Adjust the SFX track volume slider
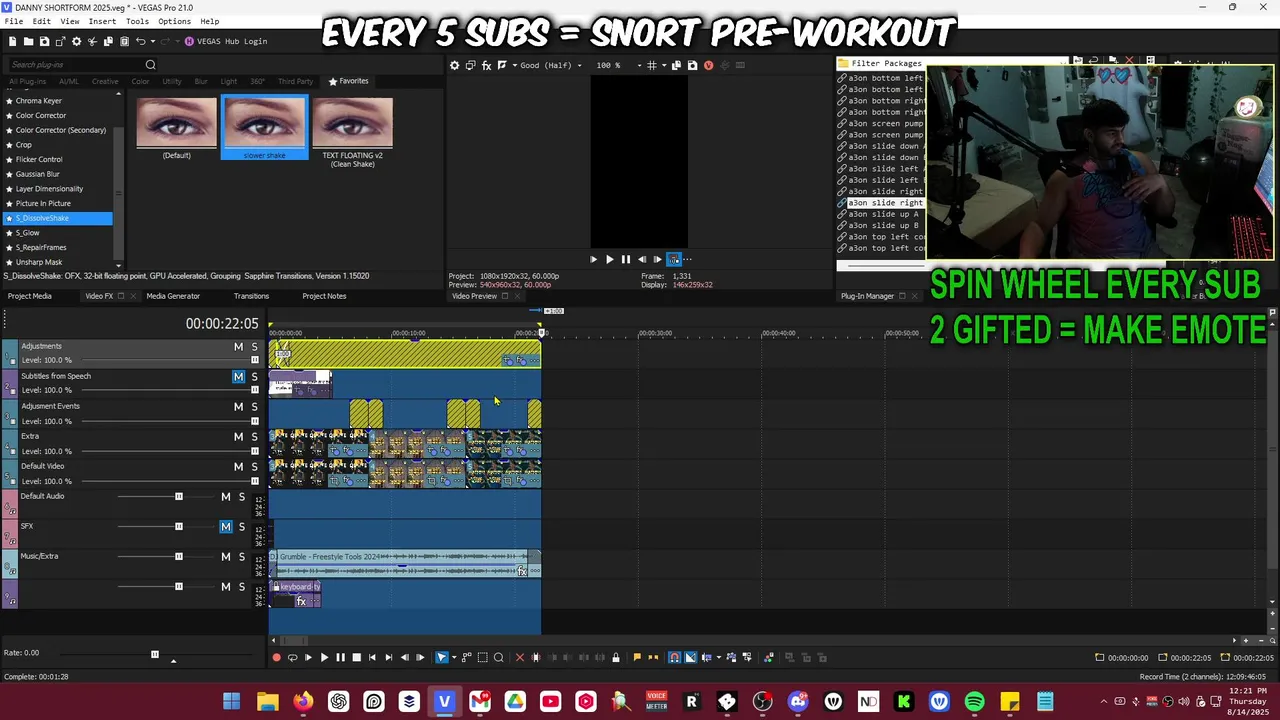The width and height of the screenshot is (1280, 720). (x=179, y=527)
